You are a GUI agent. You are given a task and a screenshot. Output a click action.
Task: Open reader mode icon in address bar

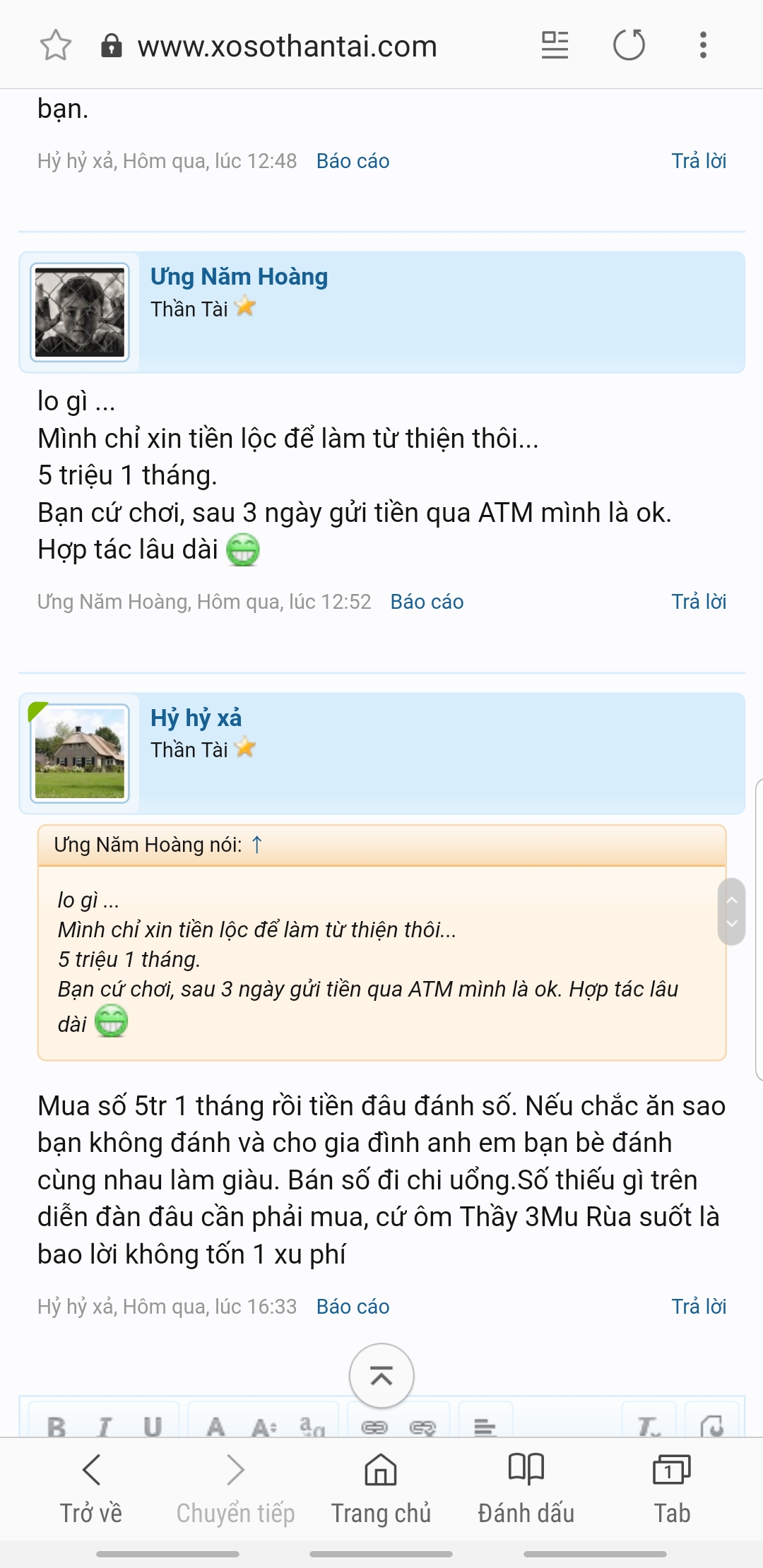(x=555, y=46)
